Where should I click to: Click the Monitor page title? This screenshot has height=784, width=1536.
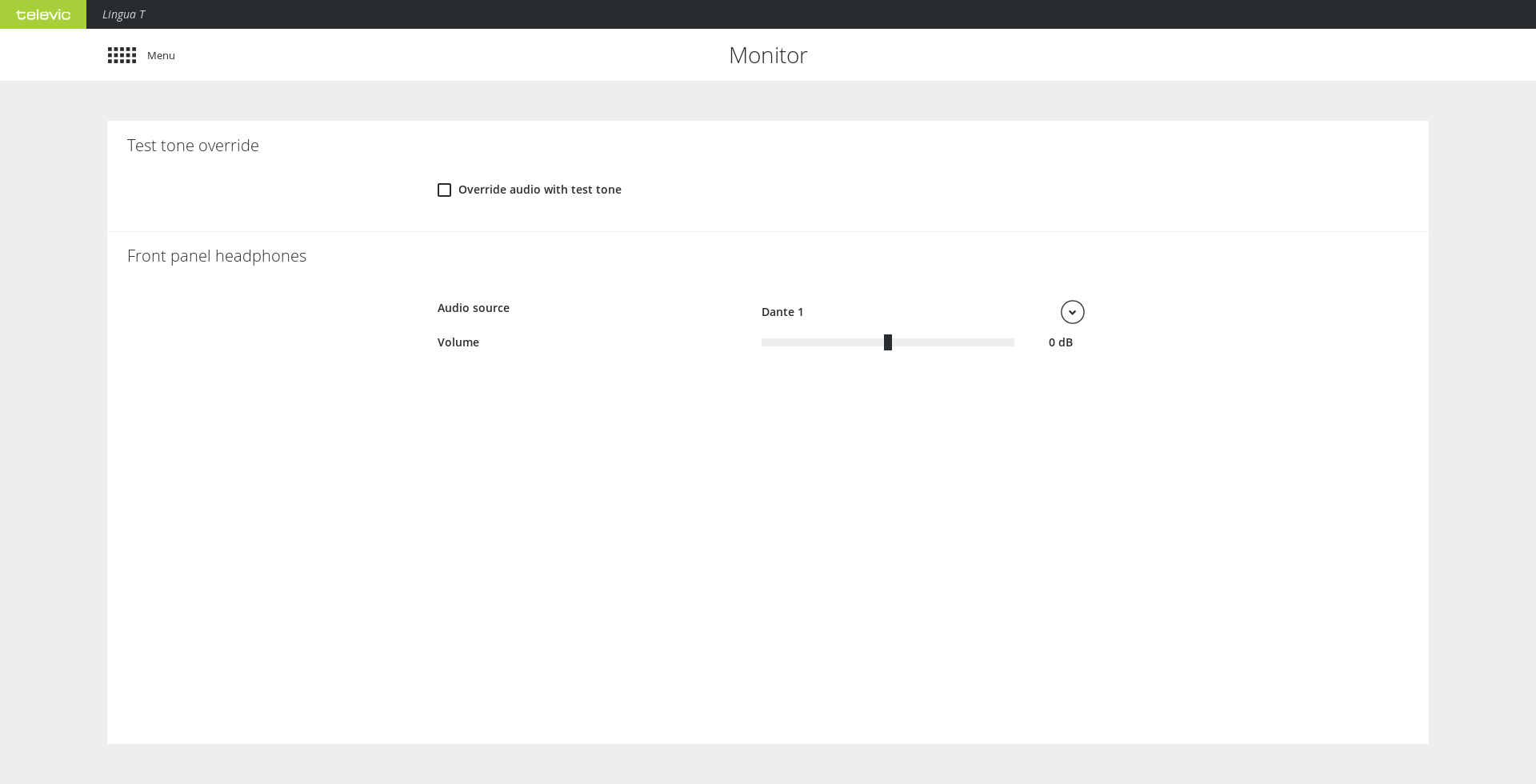tap(767, 55)
